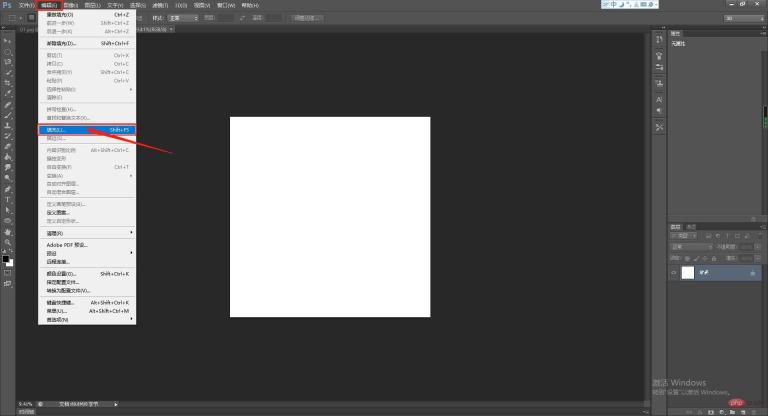Select the Elliptical Marquee tool
Screen dimensions: 768x416
pyautogui.click(x=7, y=52)
